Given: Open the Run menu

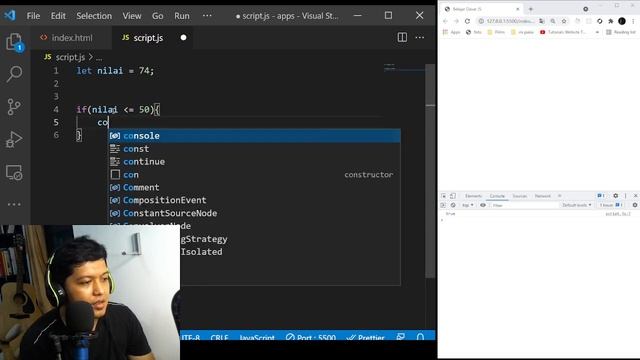Looking at the screenshot, I should coord(182,16).
